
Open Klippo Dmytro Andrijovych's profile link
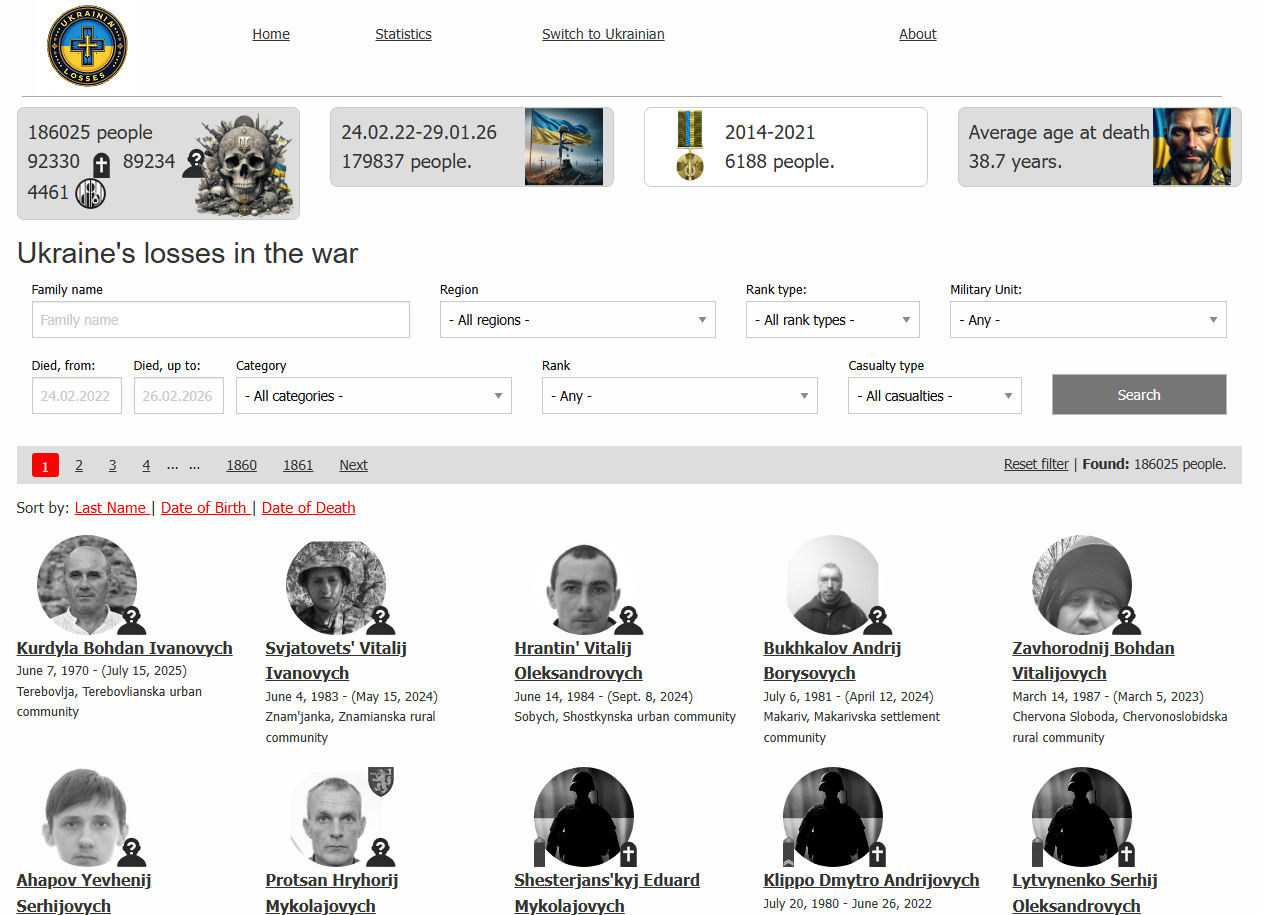(x=871, y=880)
